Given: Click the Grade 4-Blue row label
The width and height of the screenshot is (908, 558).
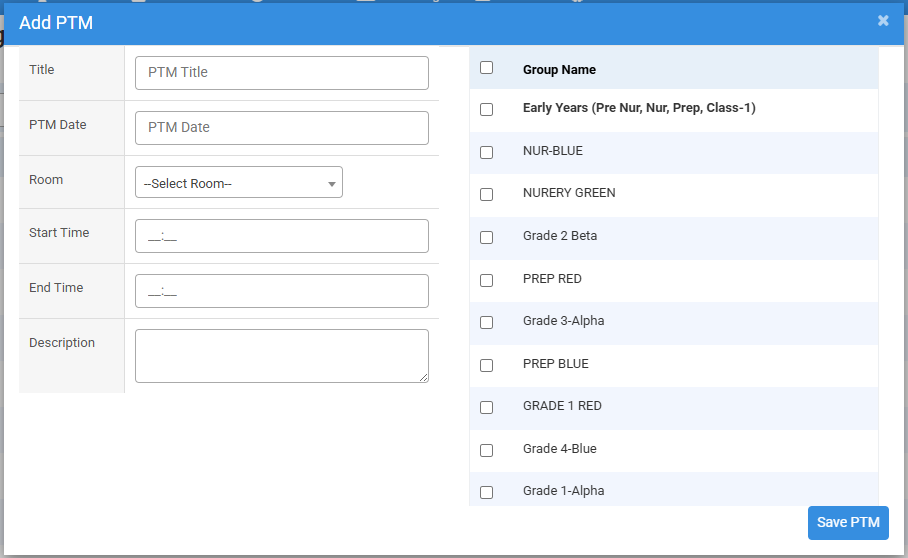Looking at the screenshot, I should point(559,449).
